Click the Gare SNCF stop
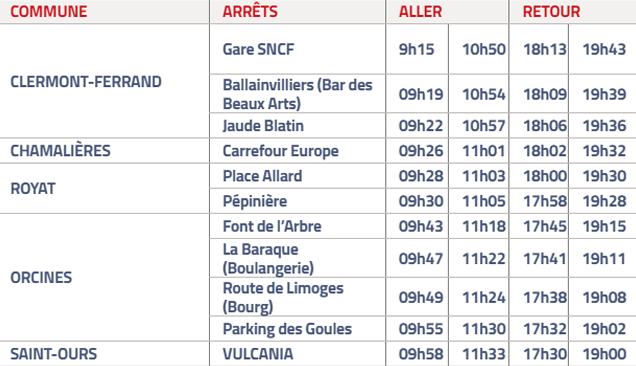The height and width of the screenshot is (366, 636). pos(258,49)
